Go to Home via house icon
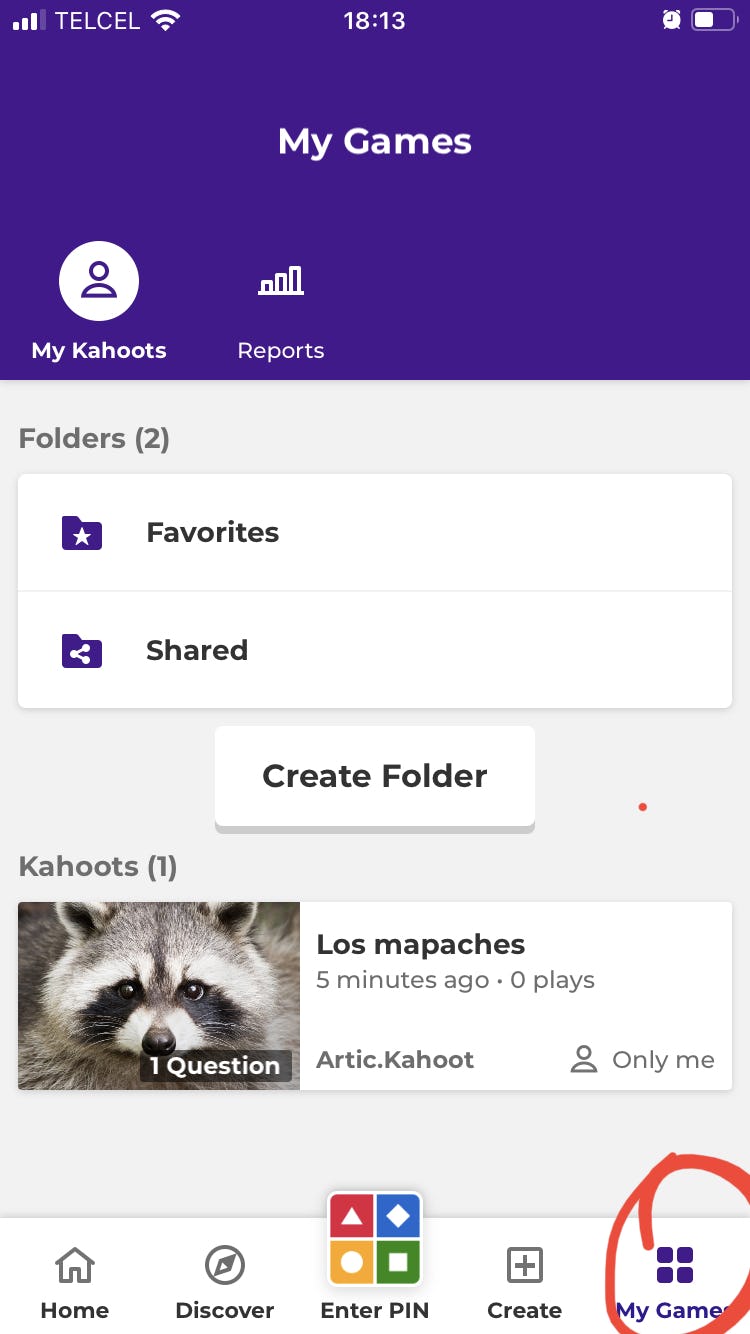Image resolution: width=750 pixels, height=1334 pixels. click(x=75, y=1266)
